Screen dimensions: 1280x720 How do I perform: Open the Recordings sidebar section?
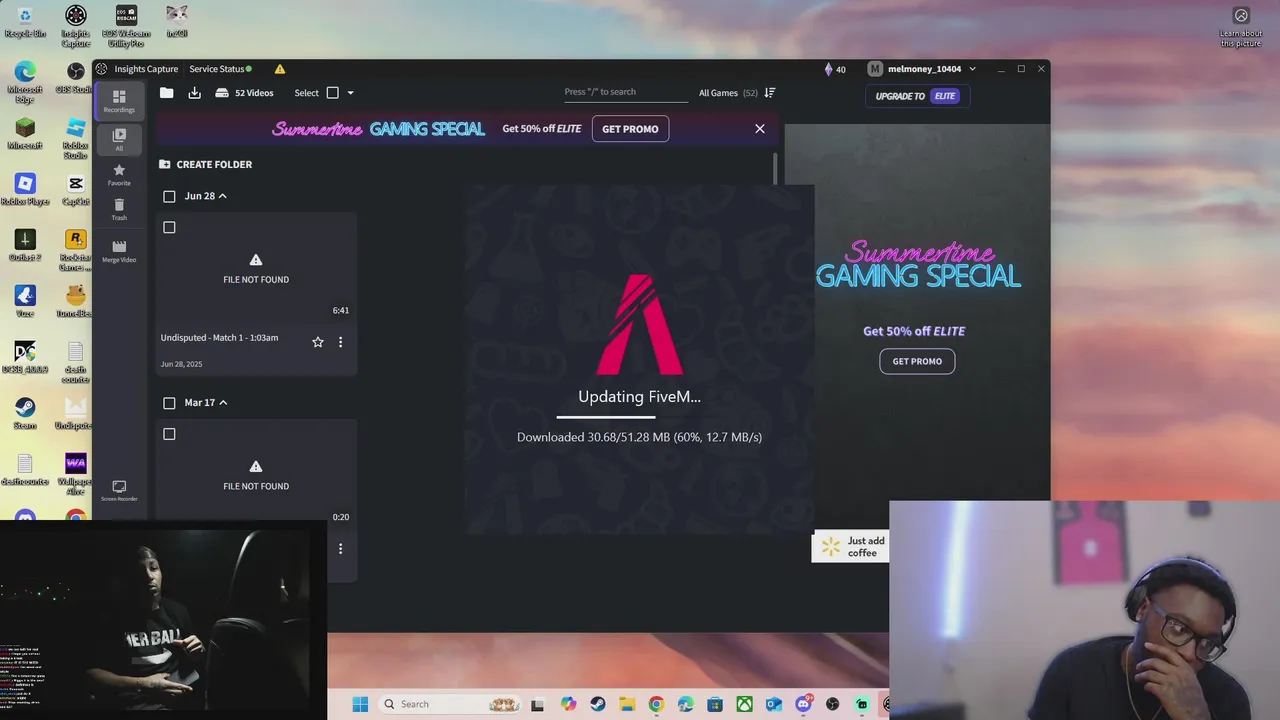coord(119,101)
